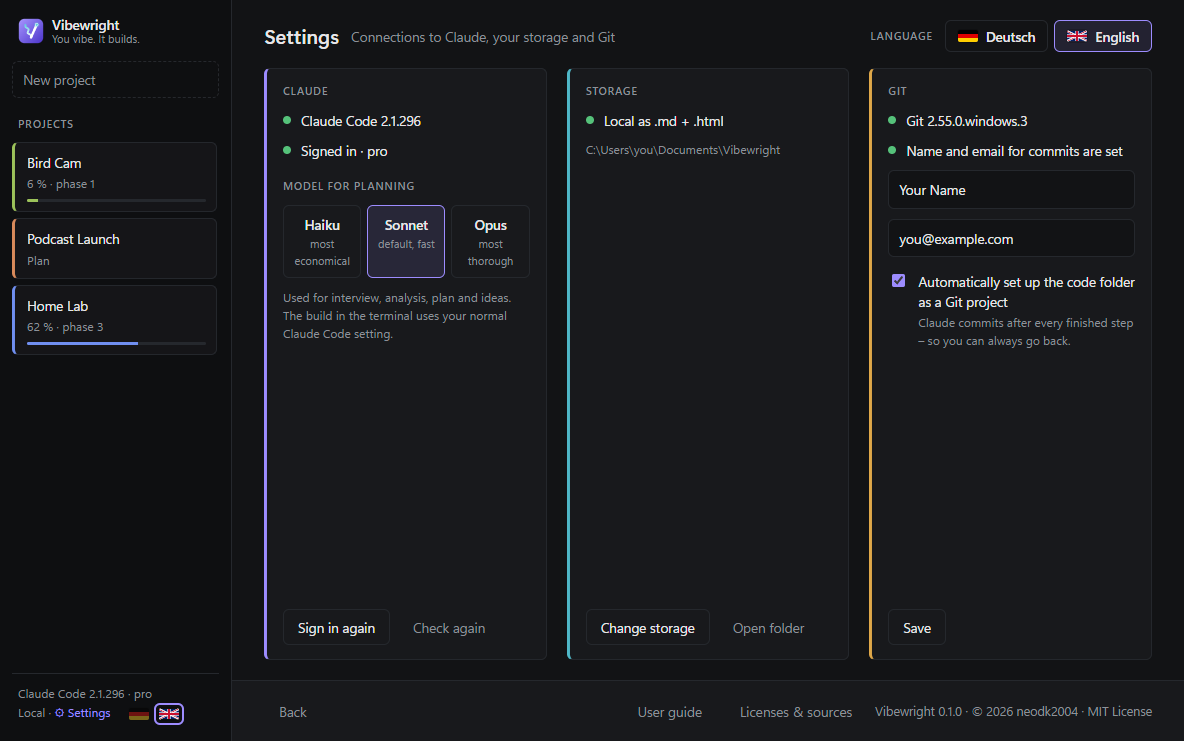This screenshot has width=1184, height=741.
Task: Open the Home Lab project
Action: point(115,320)
